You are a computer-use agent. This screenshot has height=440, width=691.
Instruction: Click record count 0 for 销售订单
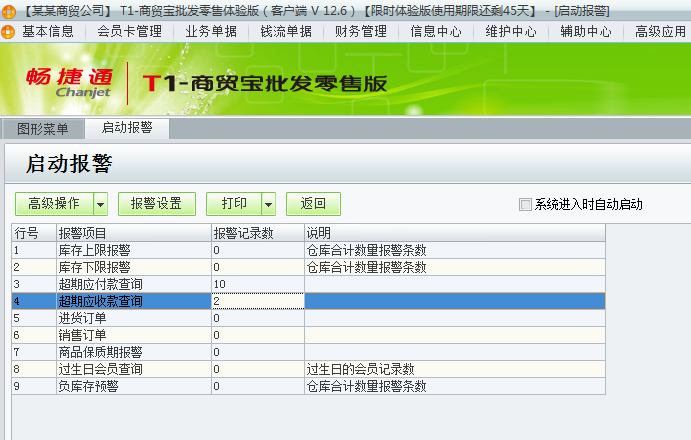click(258, 335)
